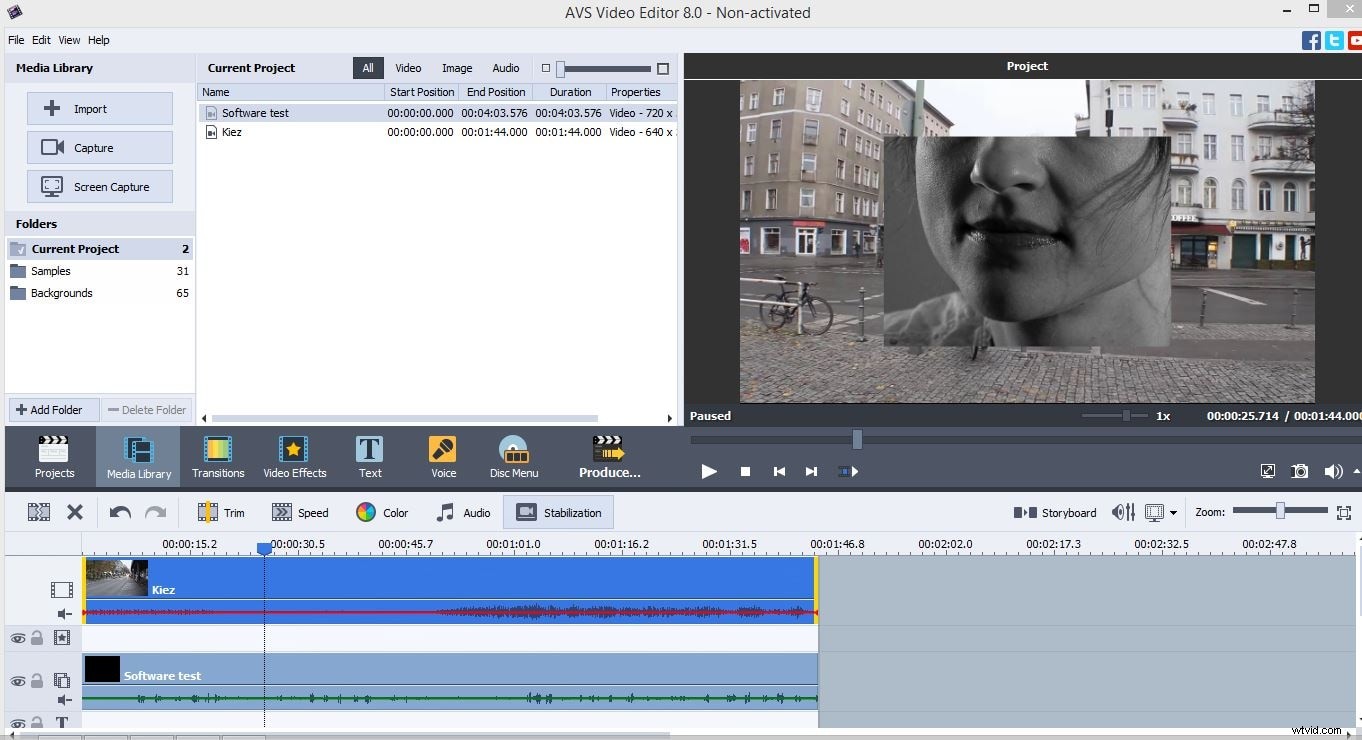1362x740 pixels.
Task: Open the preview display mode dropdown
Action: (x=1171, y=512)
